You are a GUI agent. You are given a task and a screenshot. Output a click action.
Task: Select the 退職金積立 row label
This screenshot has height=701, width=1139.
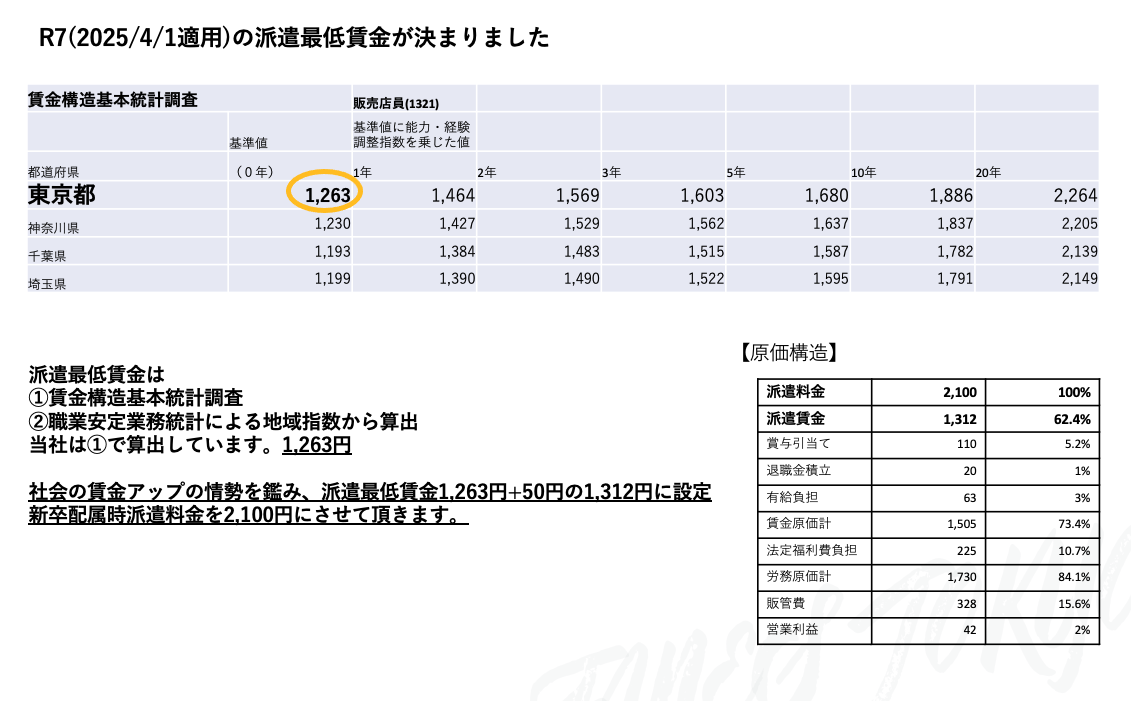coord(798,470)
